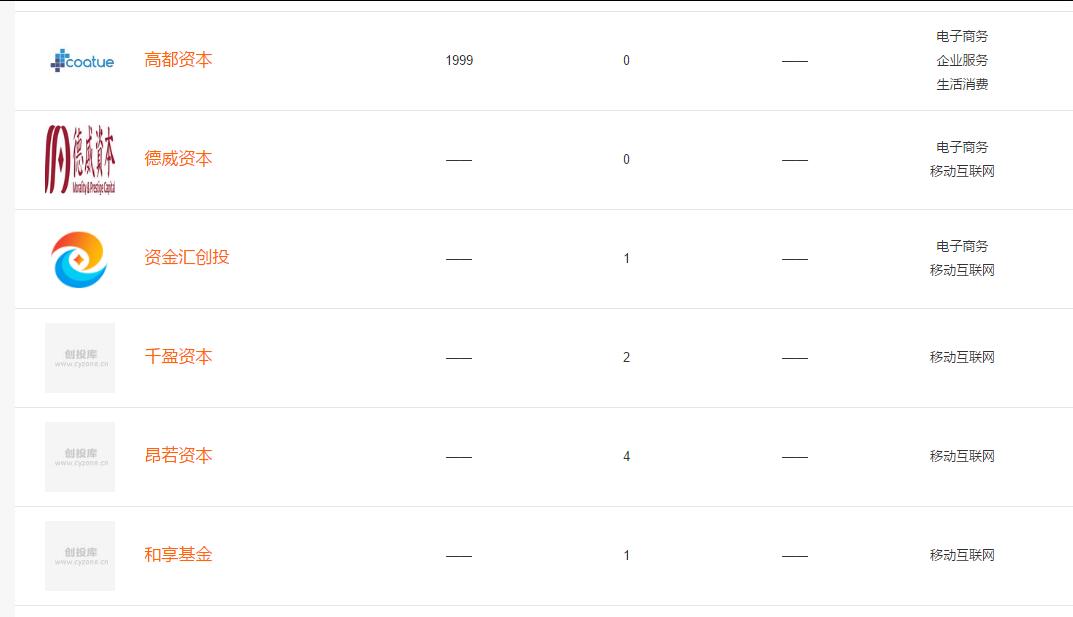
Task: Click 移动互联网 tag in the 千盈资本 row
Action: point(962,357)
